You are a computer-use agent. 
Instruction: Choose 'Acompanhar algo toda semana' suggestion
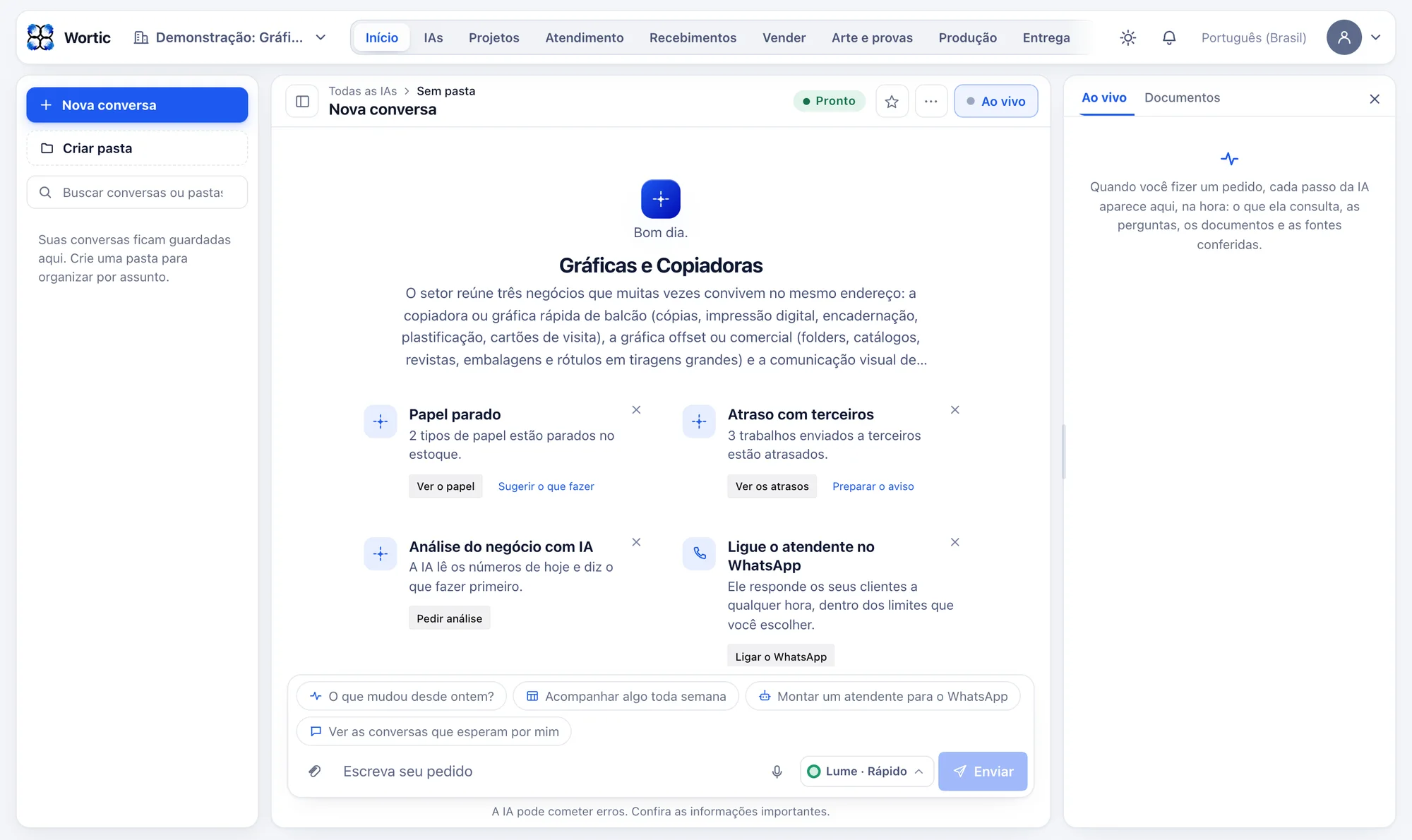coord(626,696)
